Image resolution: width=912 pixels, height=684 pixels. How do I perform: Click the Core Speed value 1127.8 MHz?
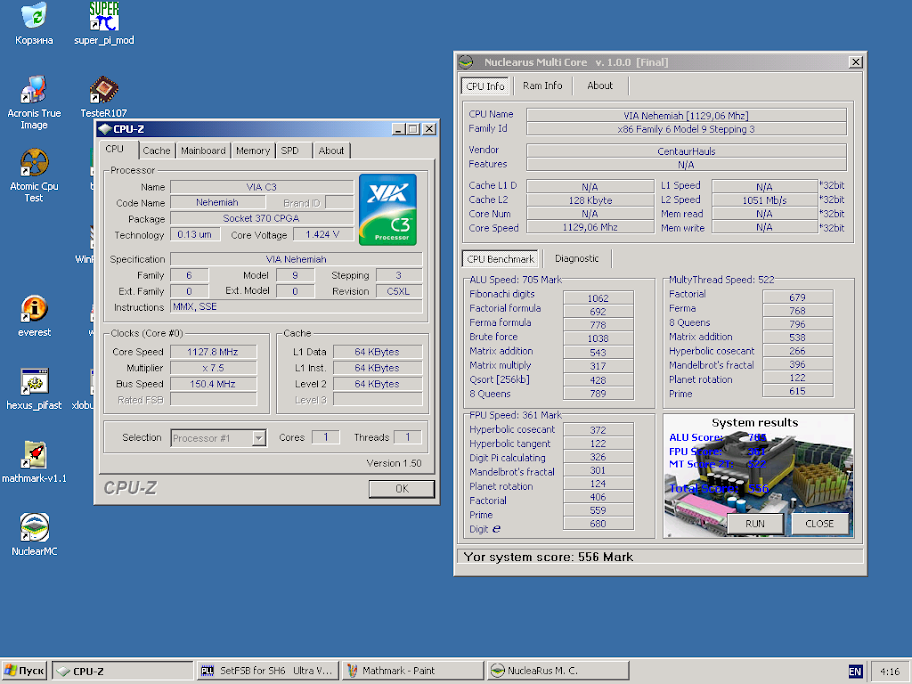(x=213, y=351)
